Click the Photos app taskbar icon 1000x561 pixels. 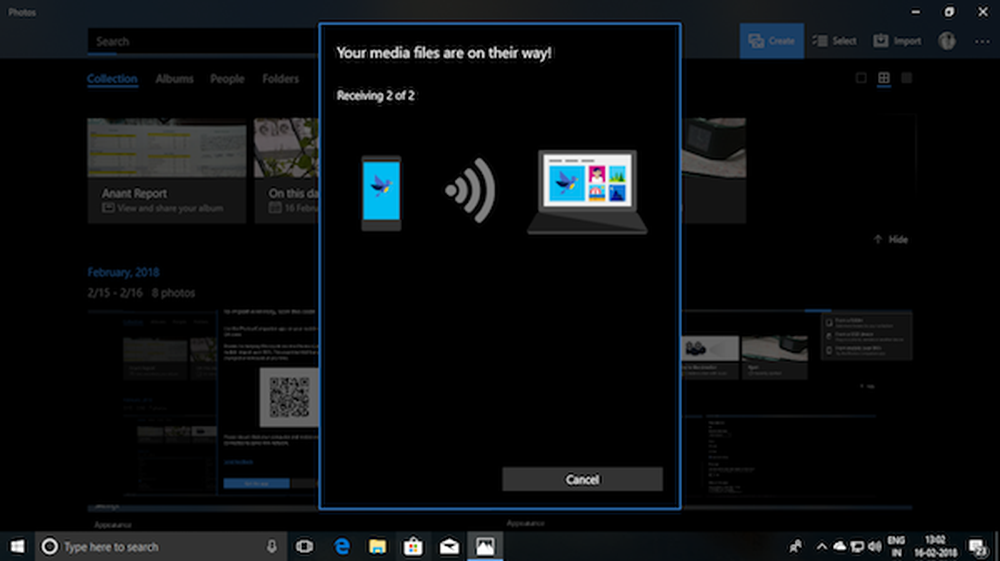(485, 546)
